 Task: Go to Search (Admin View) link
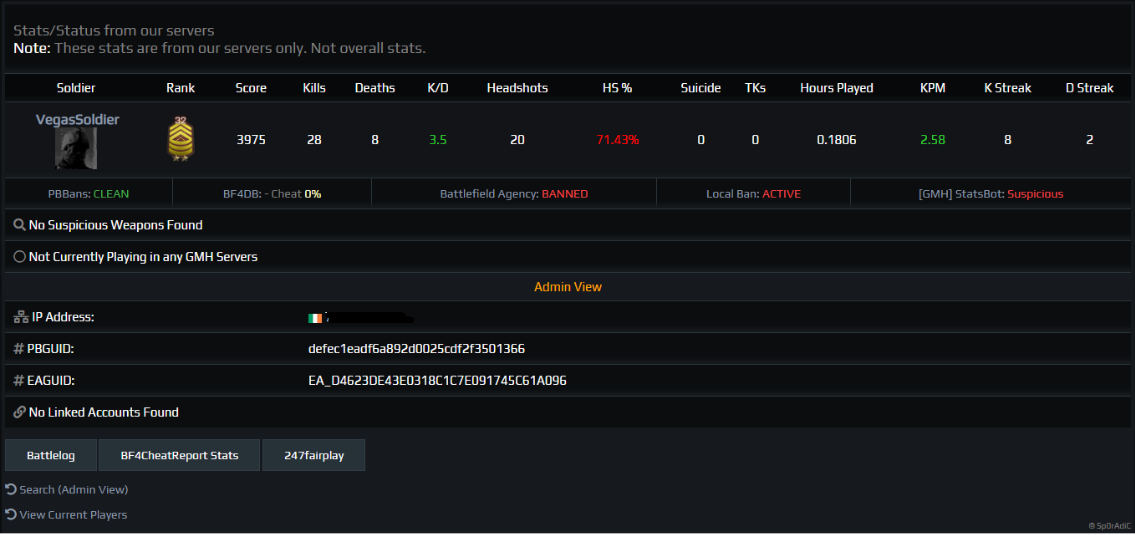click(74, 490)
